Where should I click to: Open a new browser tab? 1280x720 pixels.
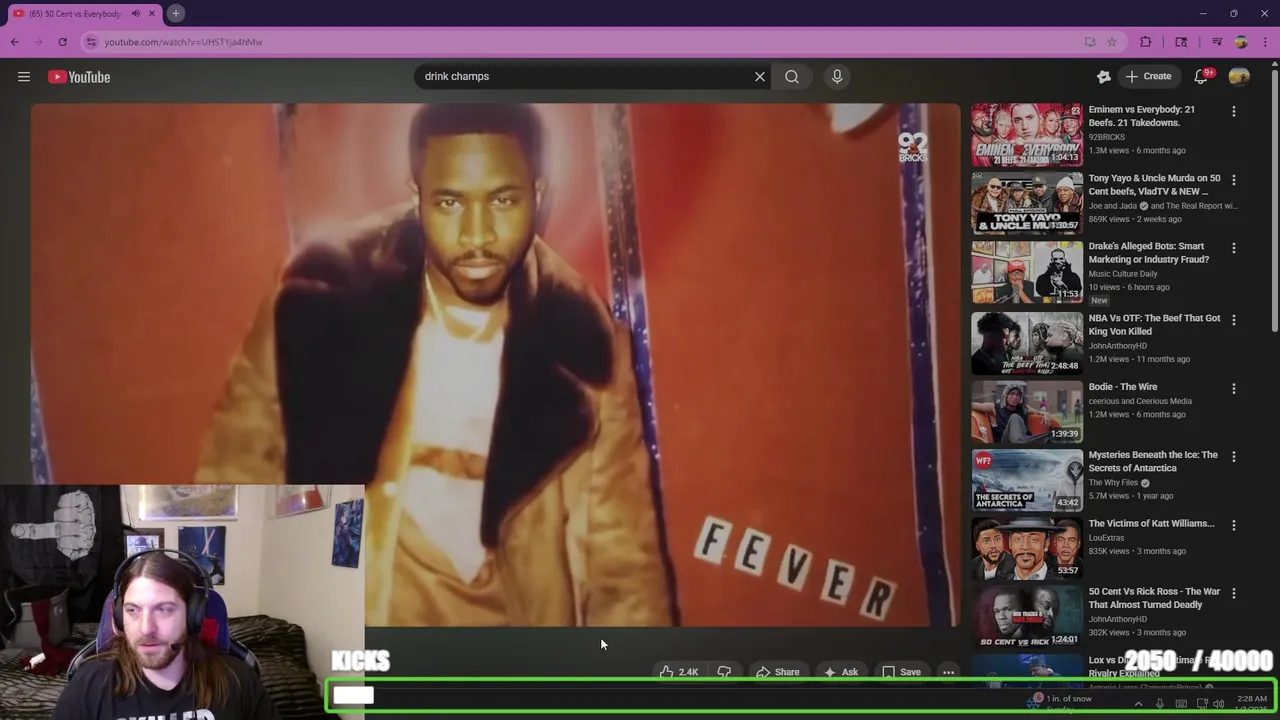pos(175,13)
